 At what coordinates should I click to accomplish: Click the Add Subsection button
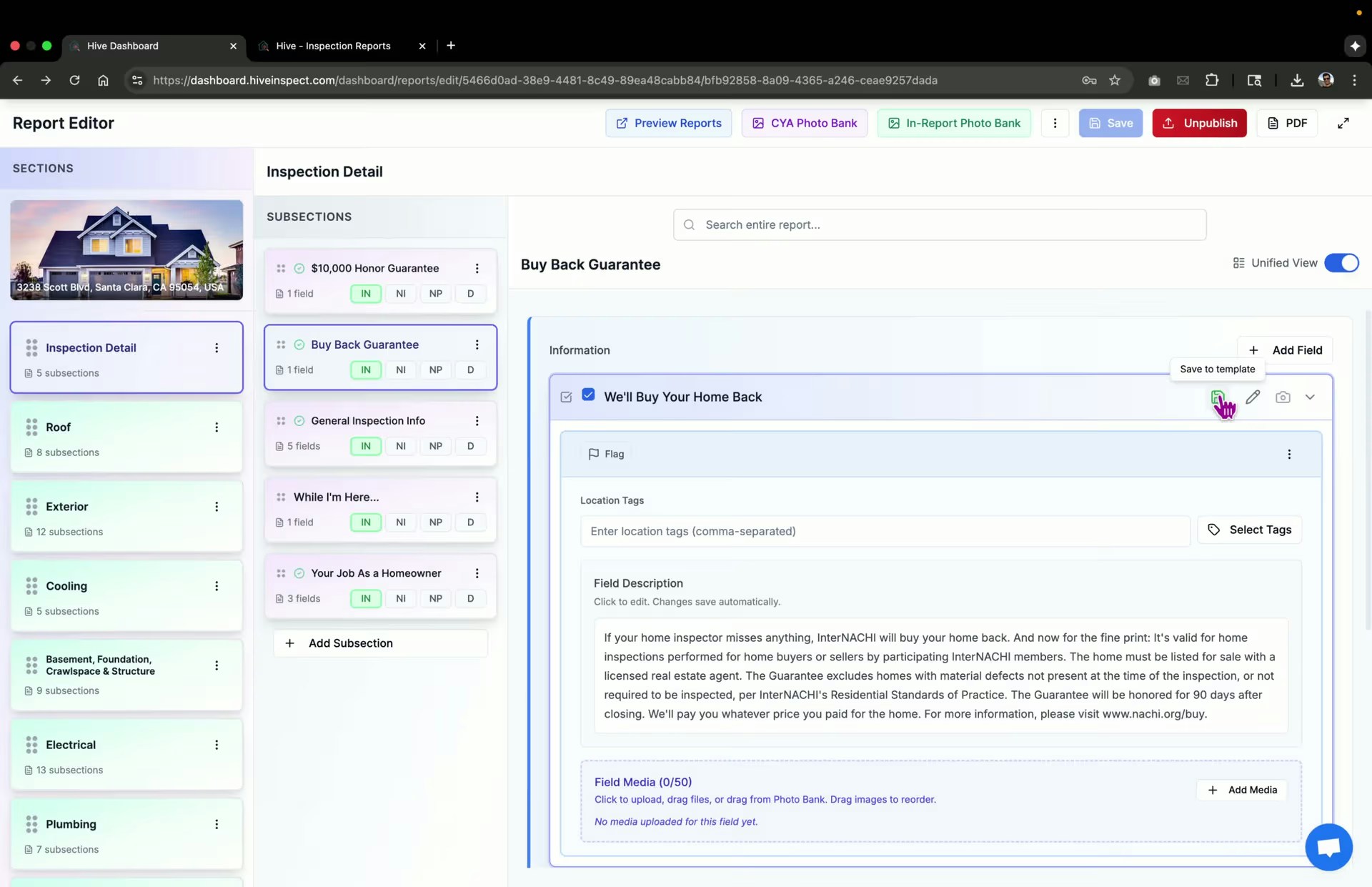click(x=380, y=643)
